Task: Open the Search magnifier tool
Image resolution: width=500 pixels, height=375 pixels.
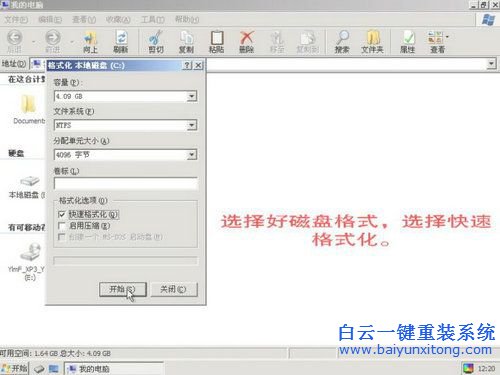Action: (342, 38)
